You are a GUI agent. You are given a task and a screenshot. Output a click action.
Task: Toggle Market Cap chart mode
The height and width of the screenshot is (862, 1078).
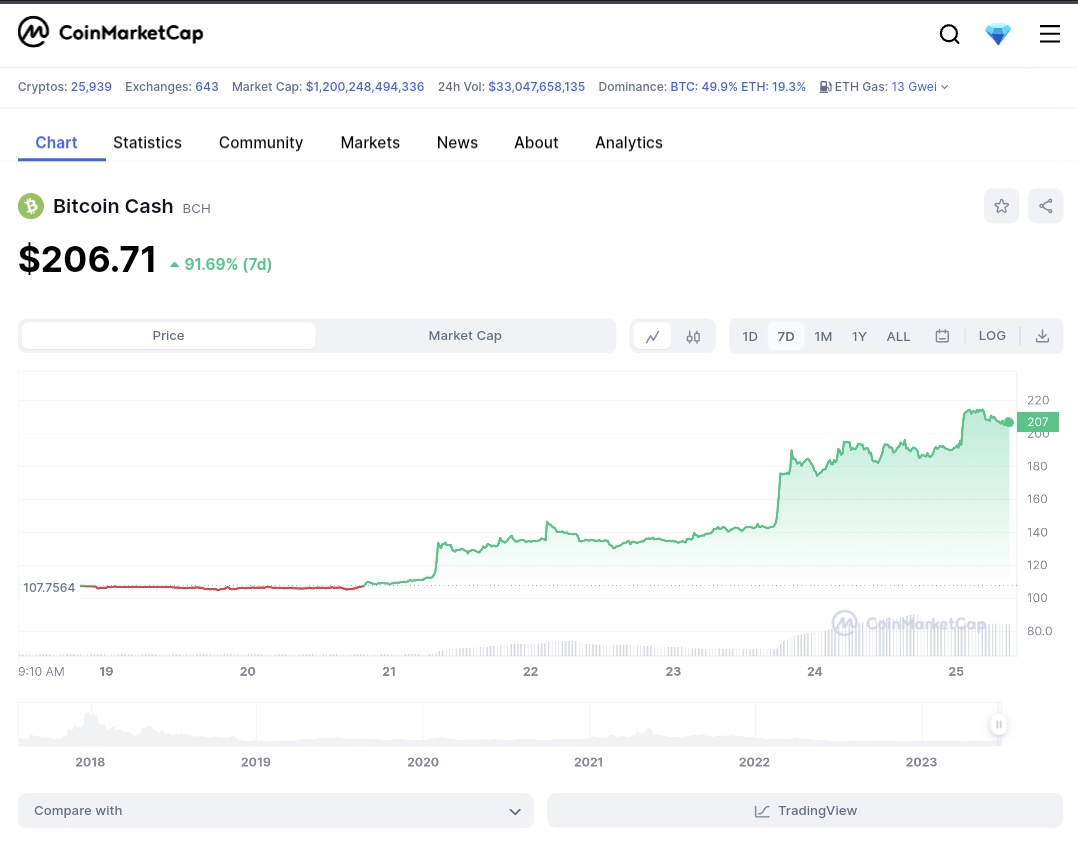465,335
